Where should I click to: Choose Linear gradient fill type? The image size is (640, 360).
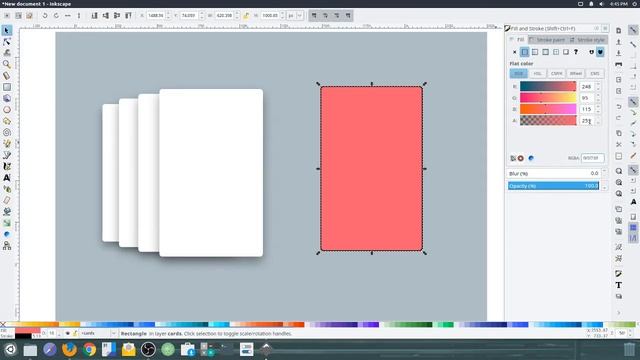click(535, 52)
